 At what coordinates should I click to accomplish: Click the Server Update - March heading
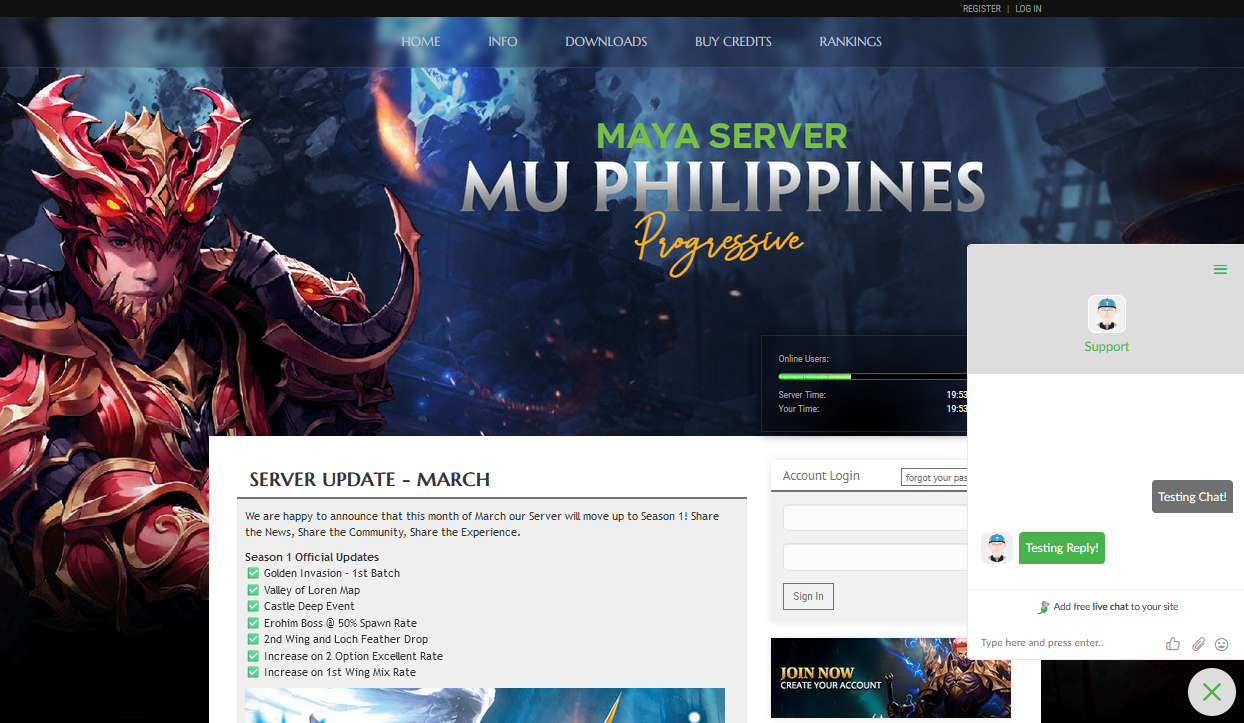(370, 479)
